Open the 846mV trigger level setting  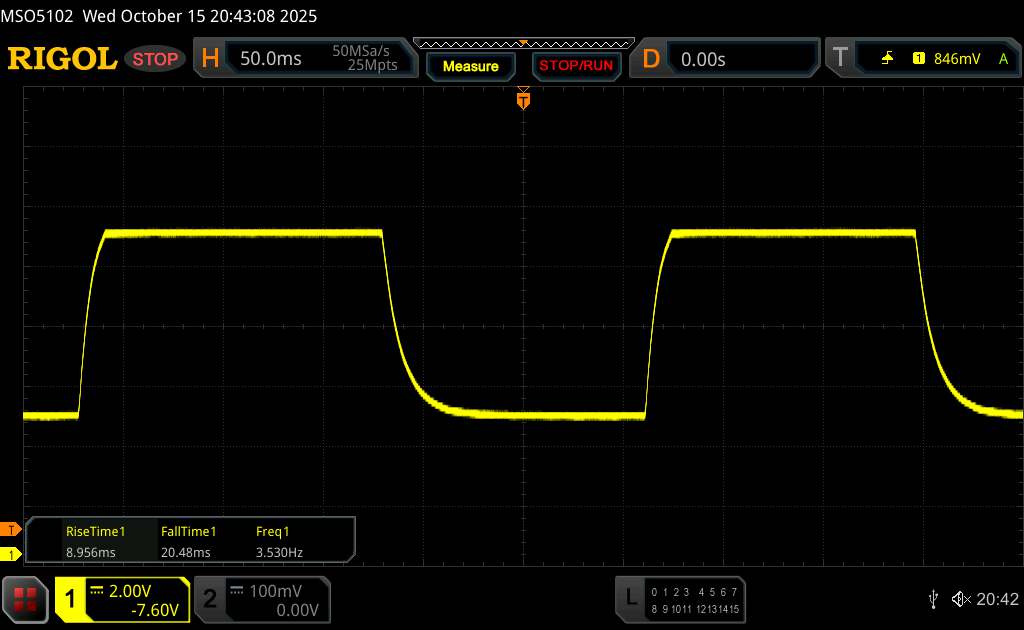tap(957, 59)
